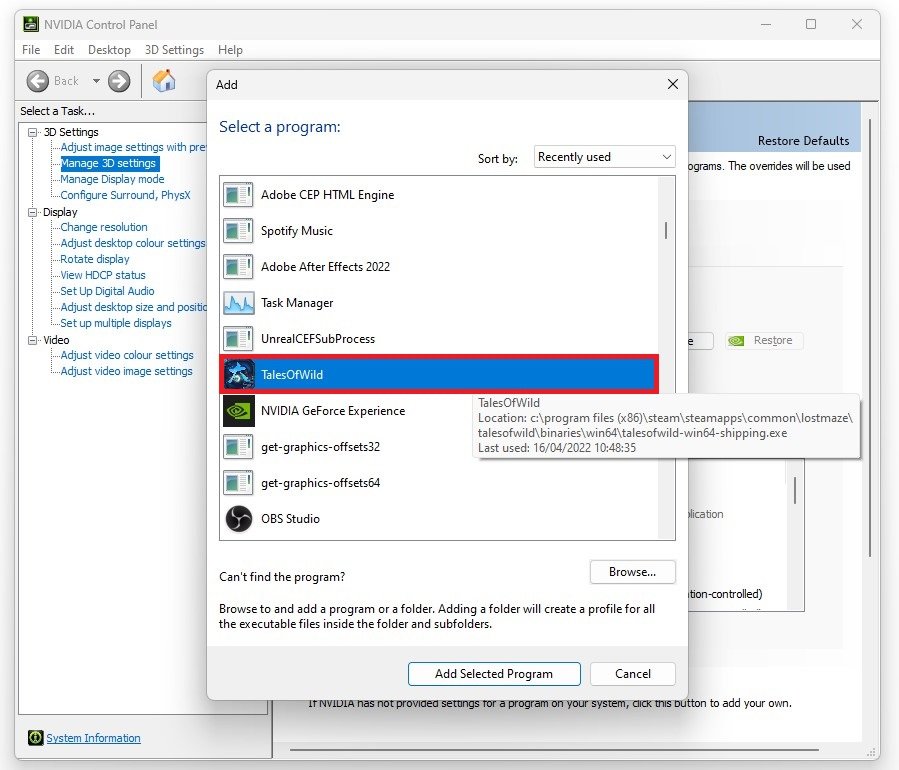Click the Browse... button
Screen dimensions: 899x770
click(x=632, y=572)
